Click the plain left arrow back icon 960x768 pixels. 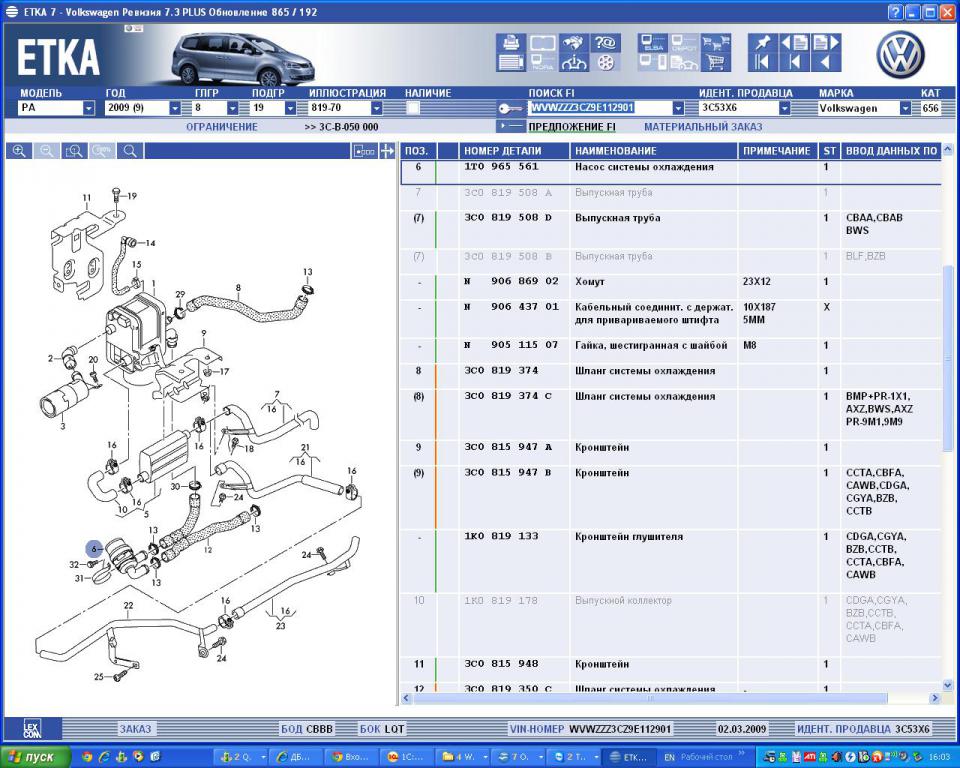coord(826,62)
